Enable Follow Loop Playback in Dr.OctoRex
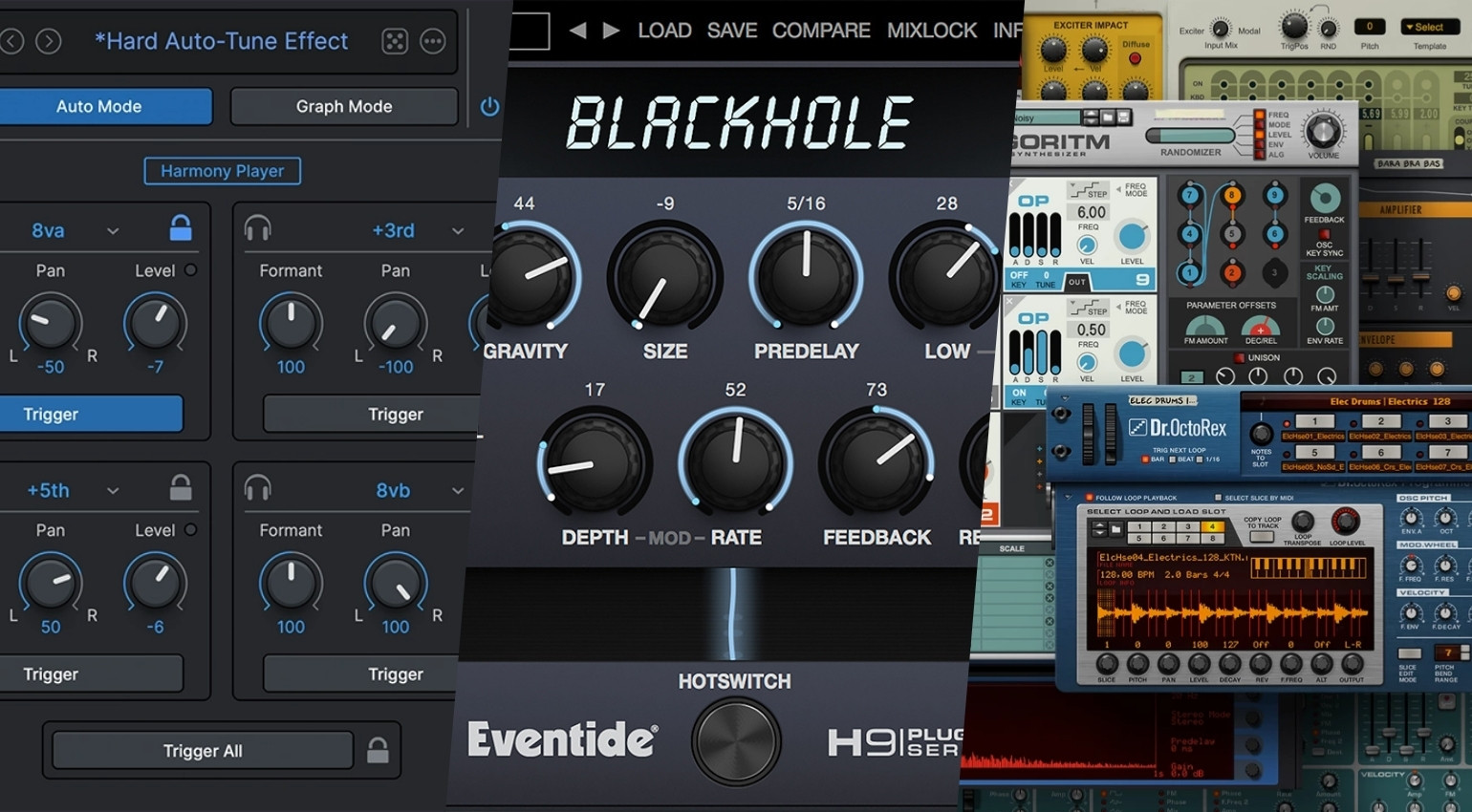This screenshot has height=812, width=1472. coord(1089,497)
